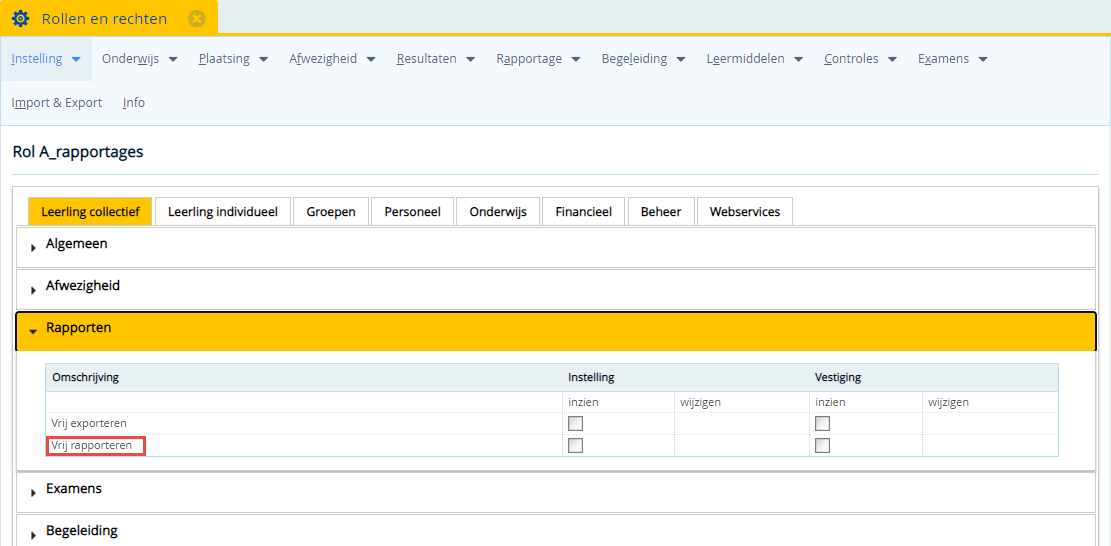This screenshot has width=1111, height=546.
Task: Click the Vestiging column header
Action: coord(838,377)
